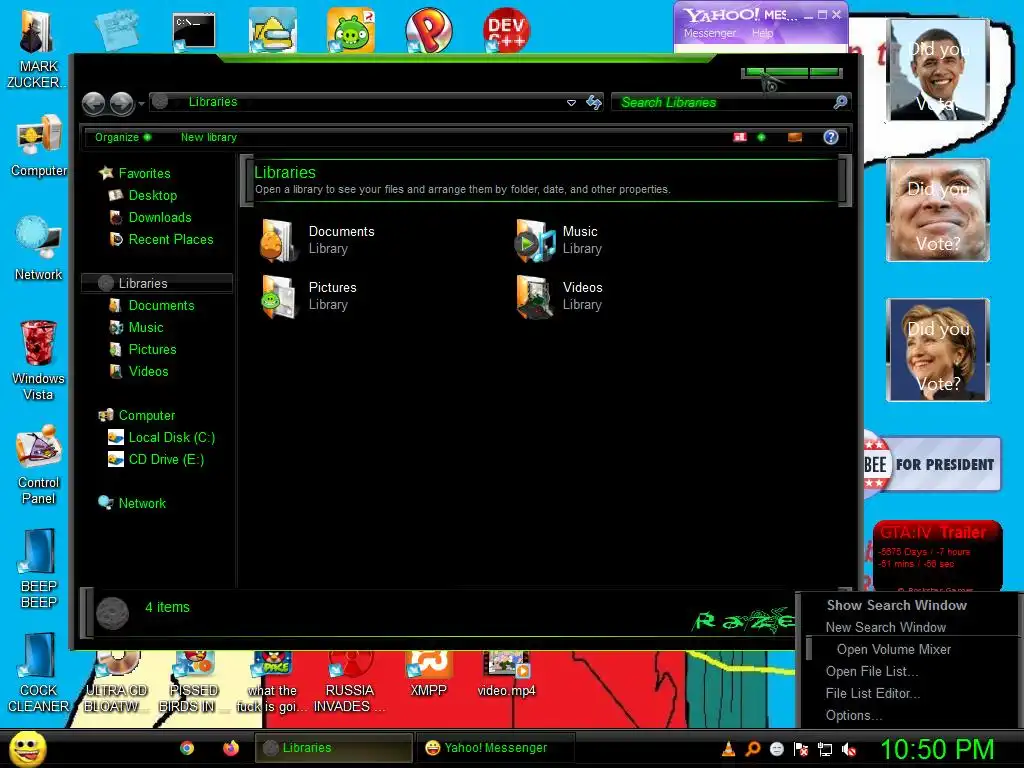Click the Hillary Clinton 'Did you Vote?' gadget
The image size is (1024, 768).
pyautogui.click(x=938, y=350)
